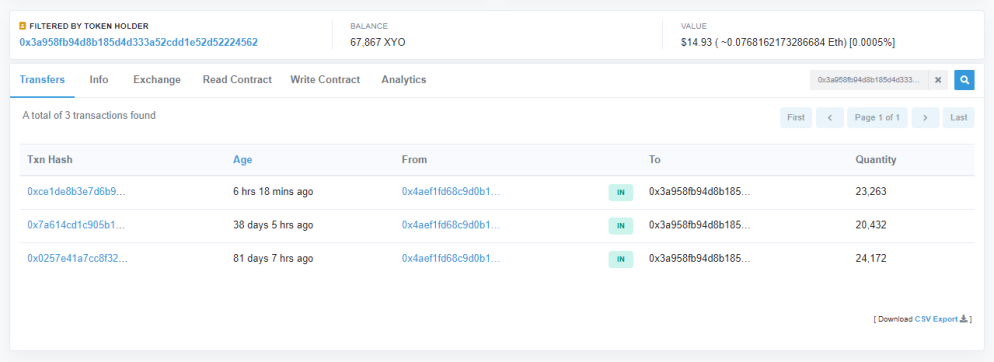Click the quantity value 23,263
Image resolution: width=994 pixels, height=362 pixels.
tap(871, 191)
